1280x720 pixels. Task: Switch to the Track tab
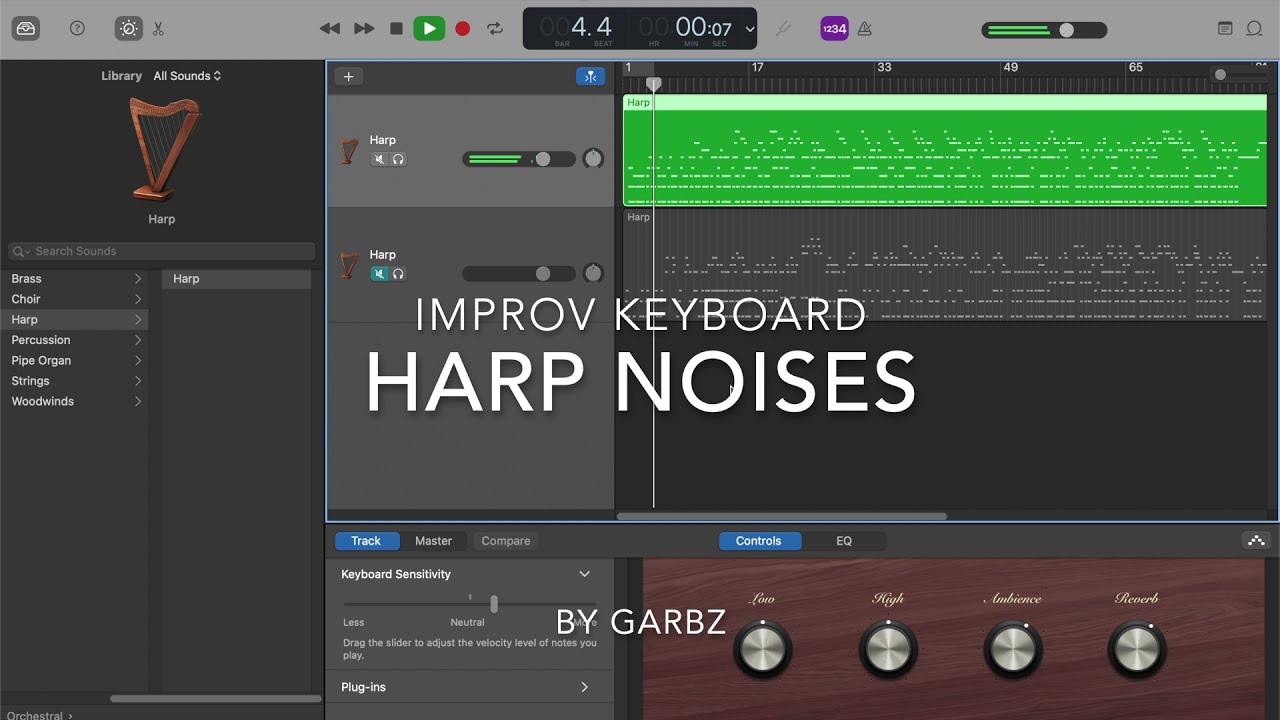366,541
